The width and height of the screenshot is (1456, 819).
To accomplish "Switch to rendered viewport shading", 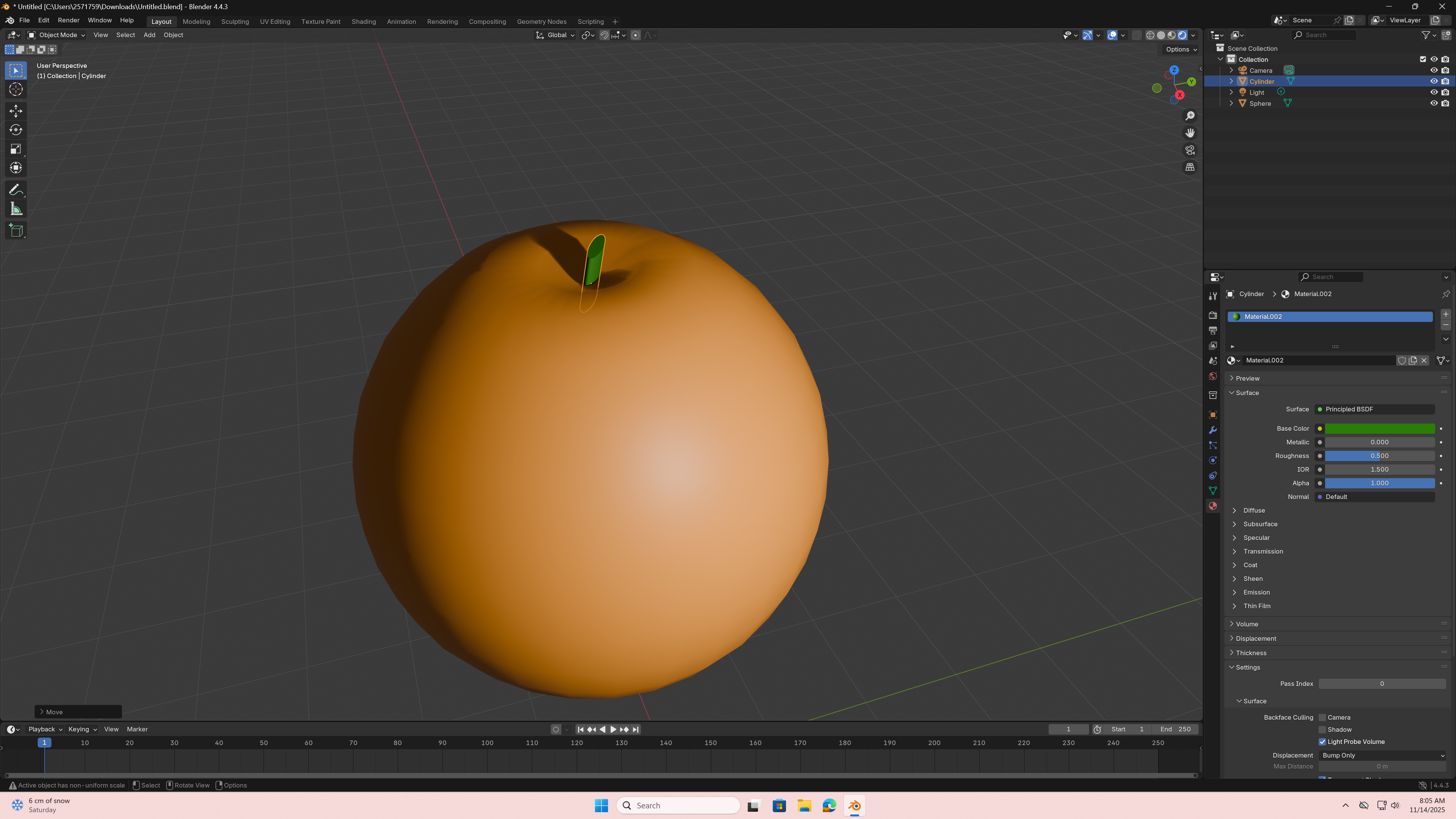I will [x=1183, y=35].
